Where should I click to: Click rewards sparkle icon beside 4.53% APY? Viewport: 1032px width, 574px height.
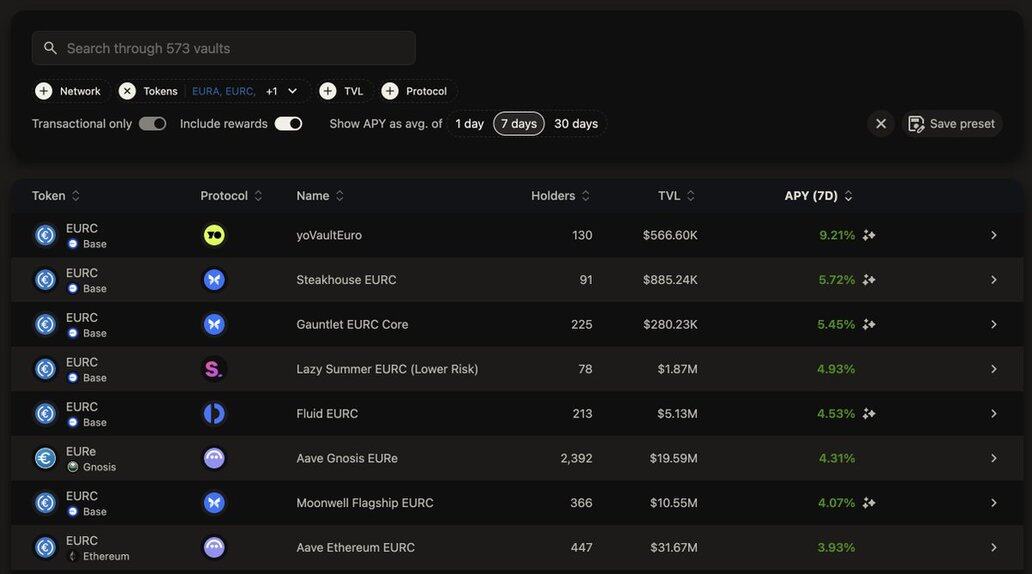point(869,413)
